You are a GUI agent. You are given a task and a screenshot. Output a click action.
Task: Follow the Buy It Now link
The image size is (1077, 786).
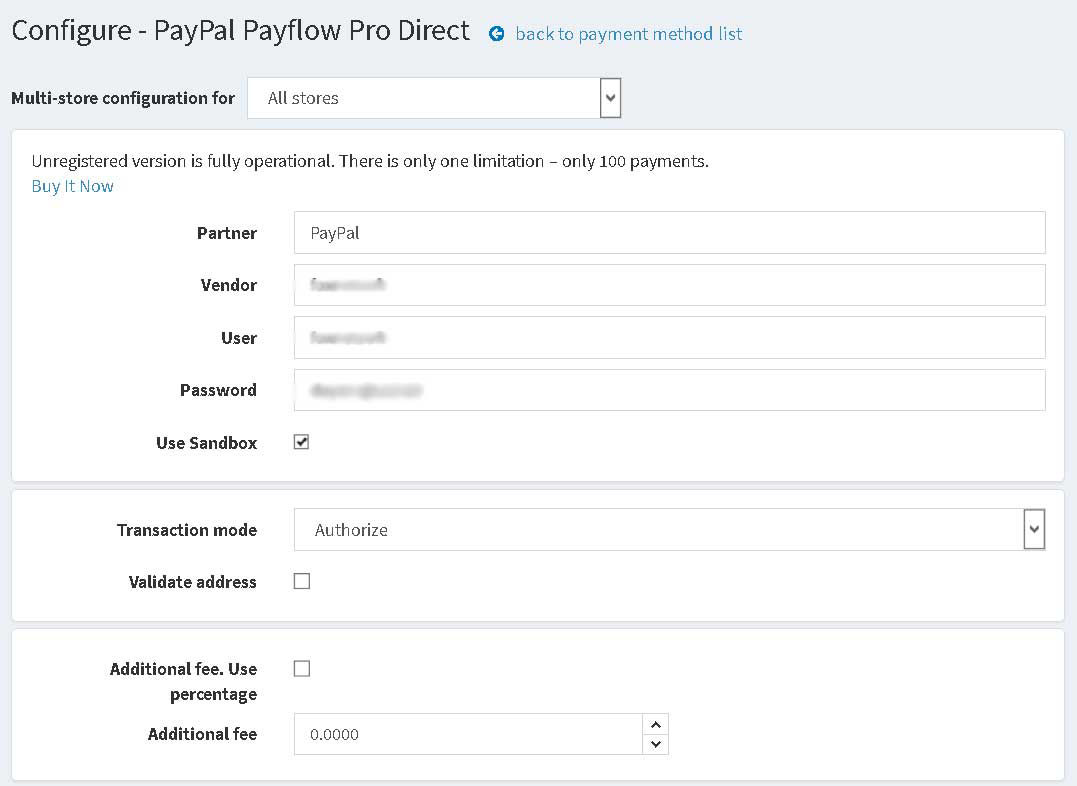click(x=72, y=186)
